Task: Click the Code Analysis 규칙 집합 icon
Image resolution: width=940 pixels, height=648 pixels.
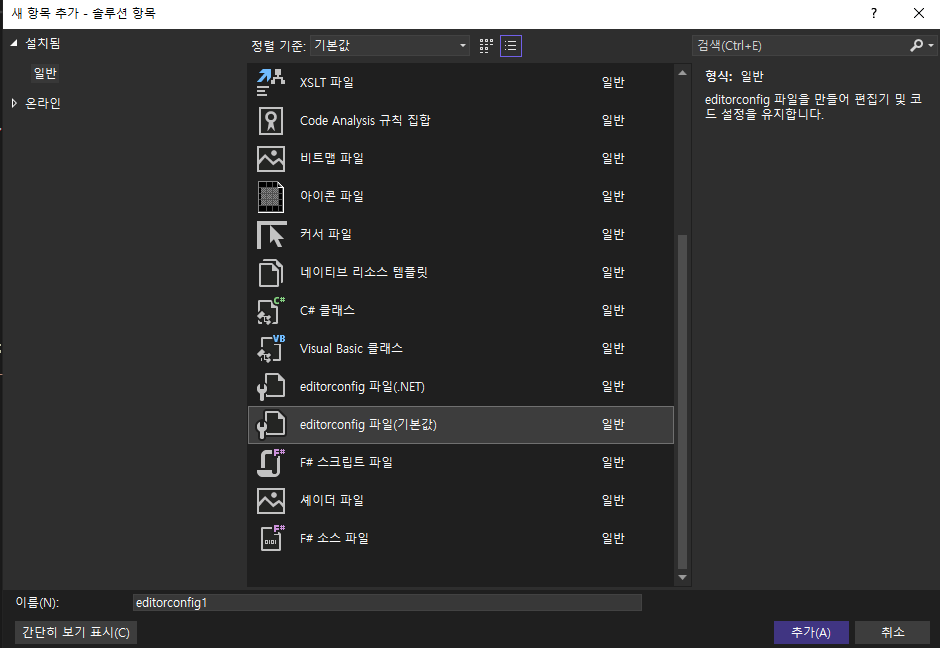Action: pos(271,120)
